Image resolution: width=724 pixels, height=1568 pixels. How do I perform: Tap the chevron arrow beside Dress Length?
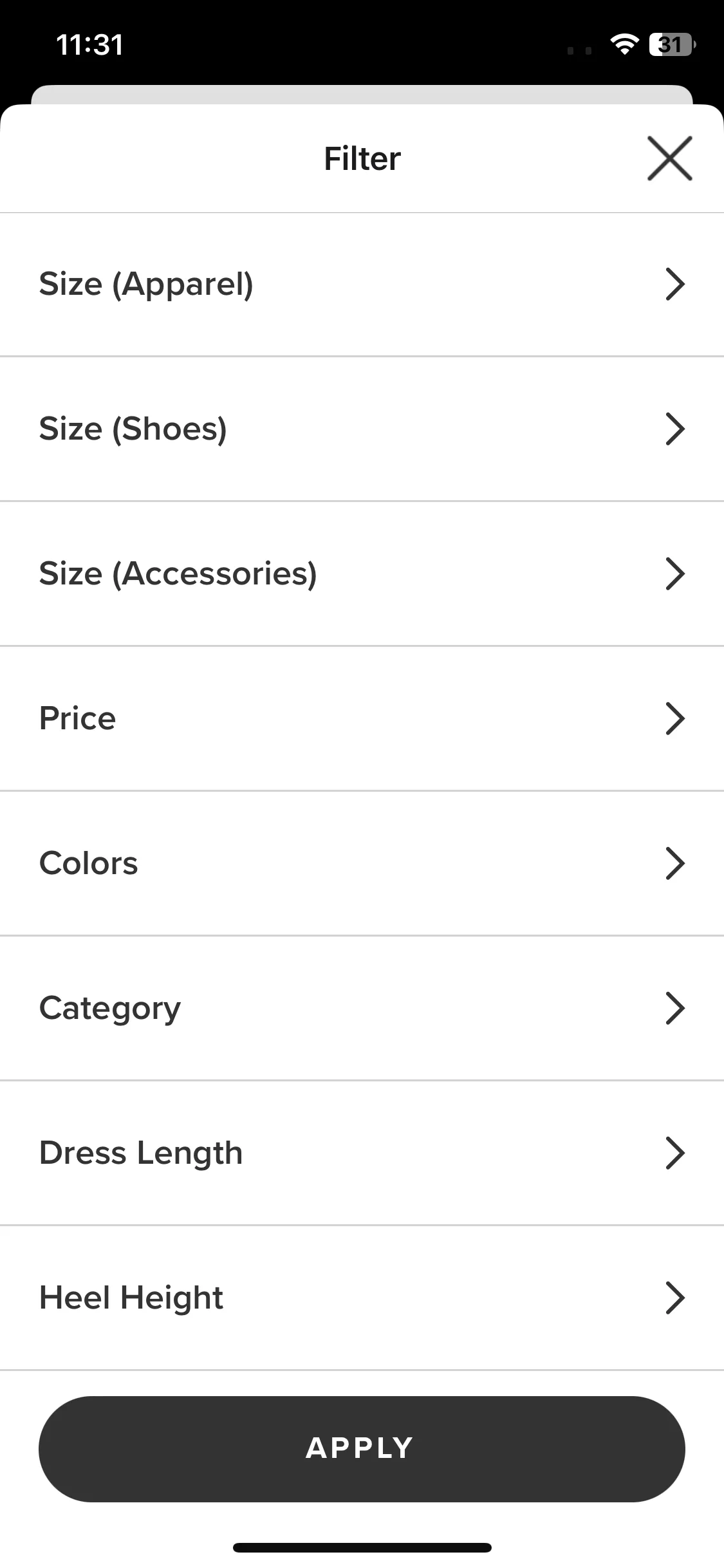click(x=674, y=1153)
